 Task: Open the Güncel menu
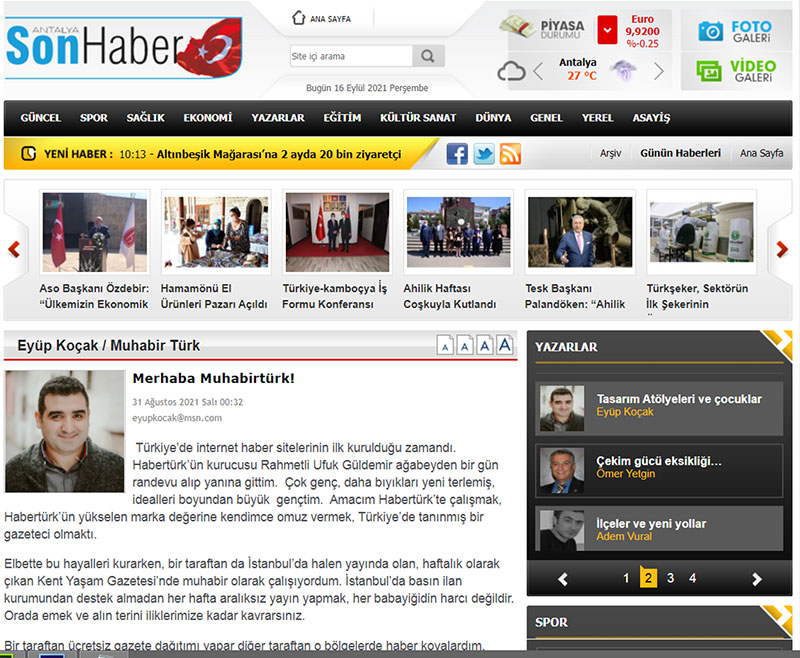pos(40,118)
